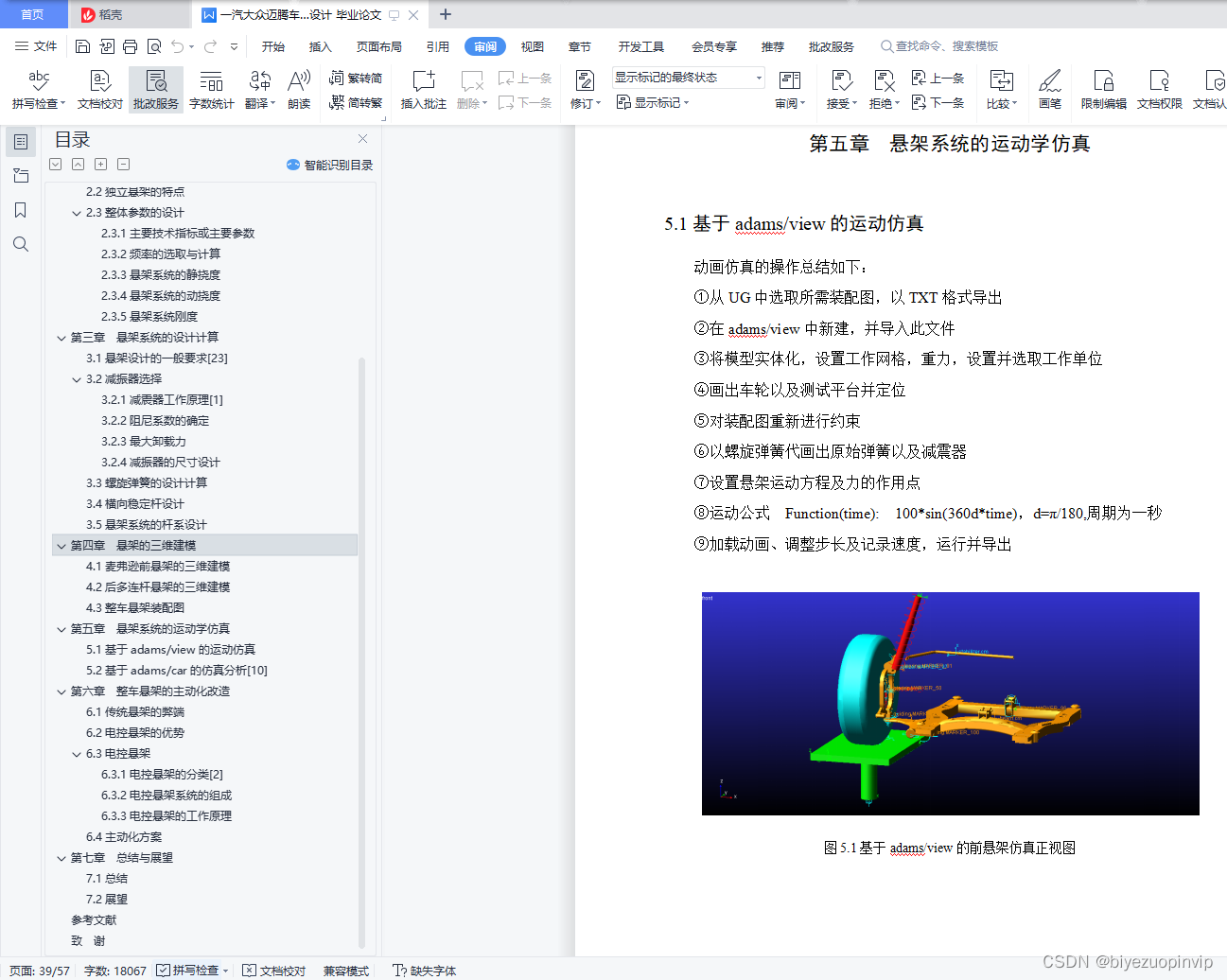Click 智能识别目录 smart TOC detection
This screenshot has width=1227, height=980.
[329, 165]
